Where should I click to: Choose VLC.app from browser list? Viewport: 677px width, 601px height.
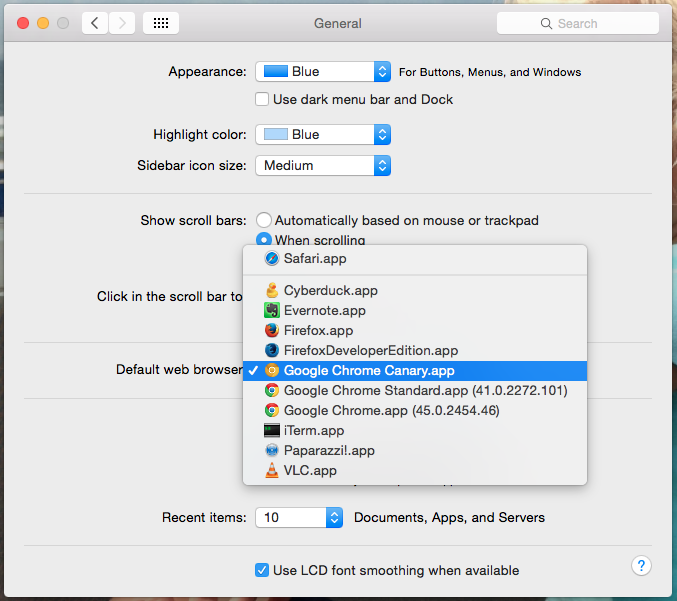click(x=414, y=470)
